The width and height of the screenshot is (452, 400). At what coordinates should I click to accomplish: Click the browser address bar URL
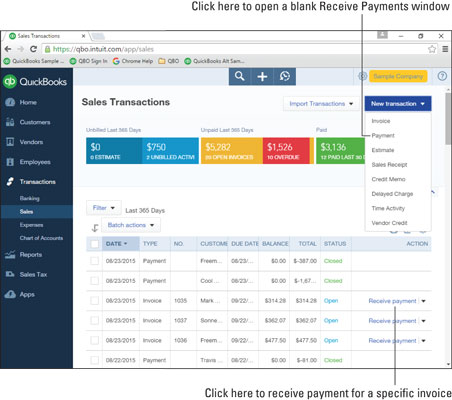click(103, 49)
